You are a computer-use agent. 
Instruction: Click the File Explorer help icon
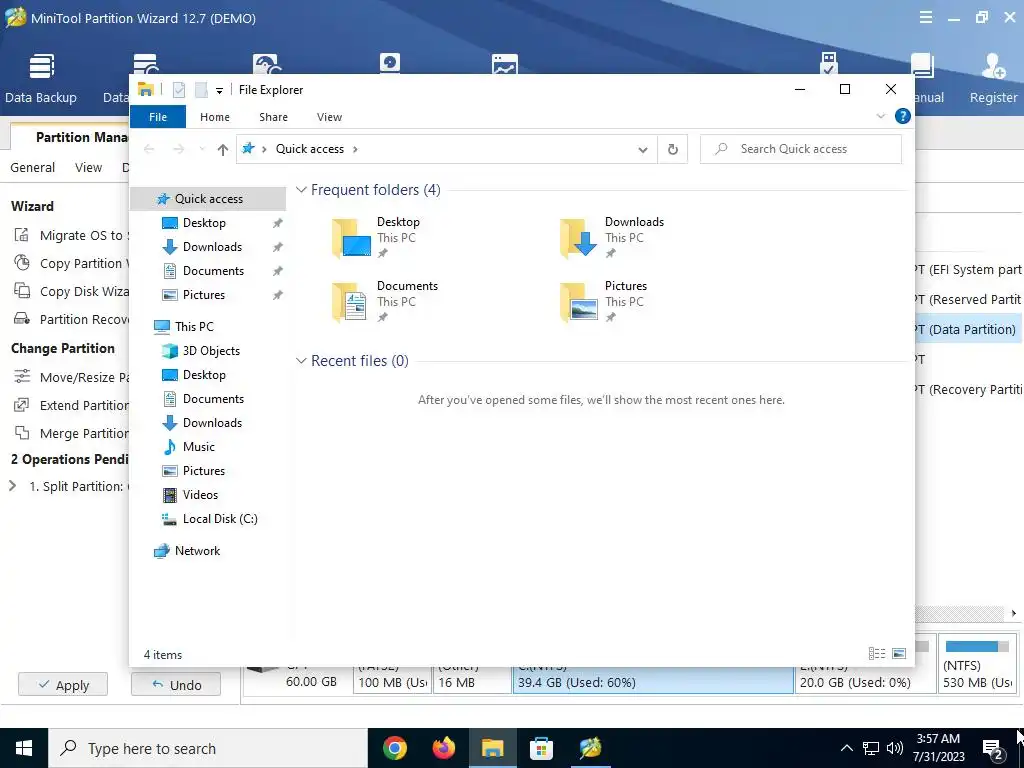click(x=903, y=116)
